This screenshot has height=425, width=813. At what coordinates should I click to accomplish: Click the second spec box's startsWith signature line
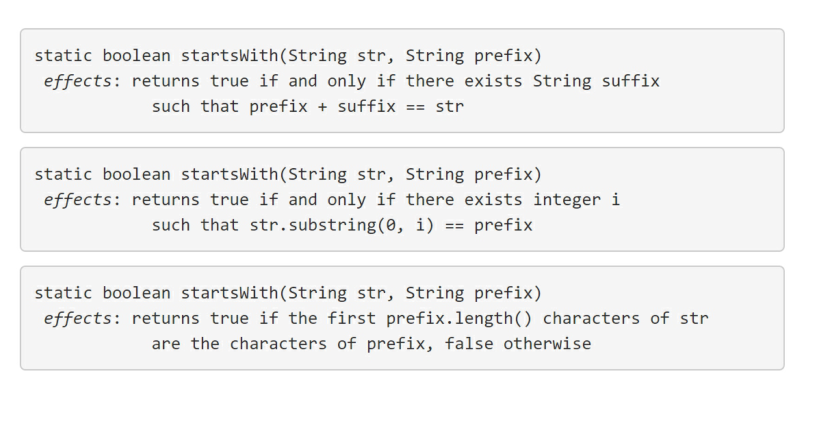(288, 175)
